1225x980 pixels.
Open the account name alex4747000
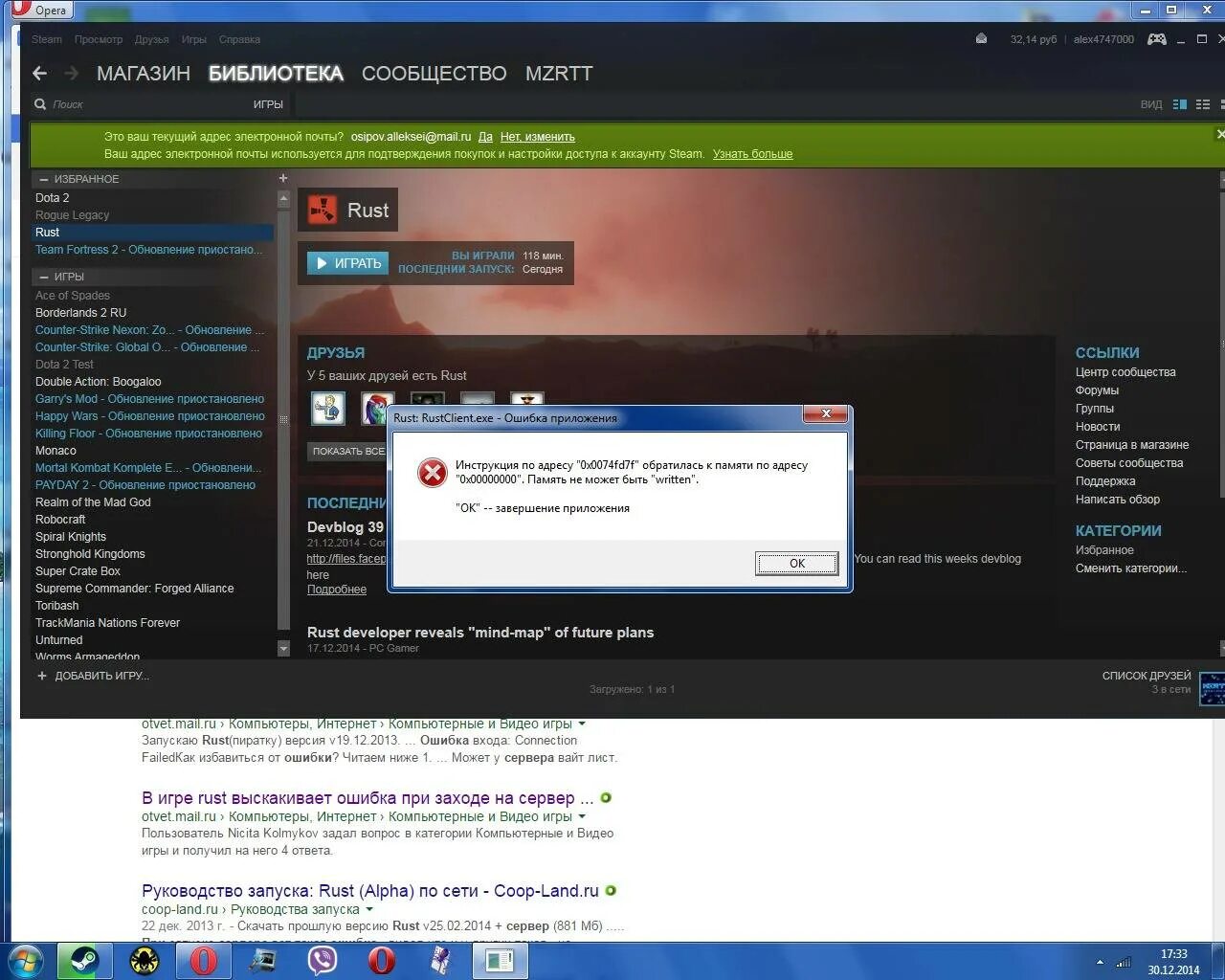coord(1103,39)
